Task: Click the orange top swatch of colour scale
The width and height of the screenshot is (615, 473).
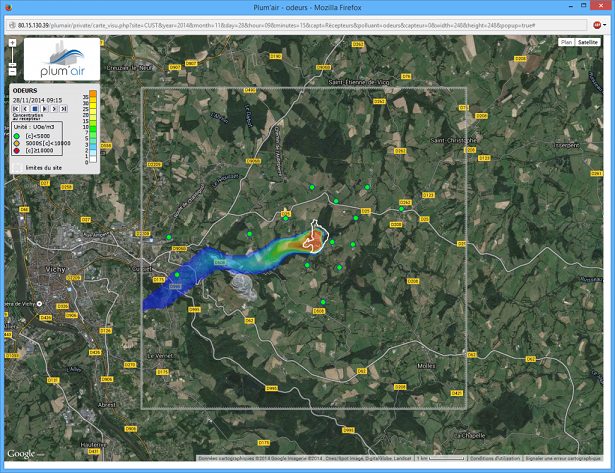Action: point(93,94)
